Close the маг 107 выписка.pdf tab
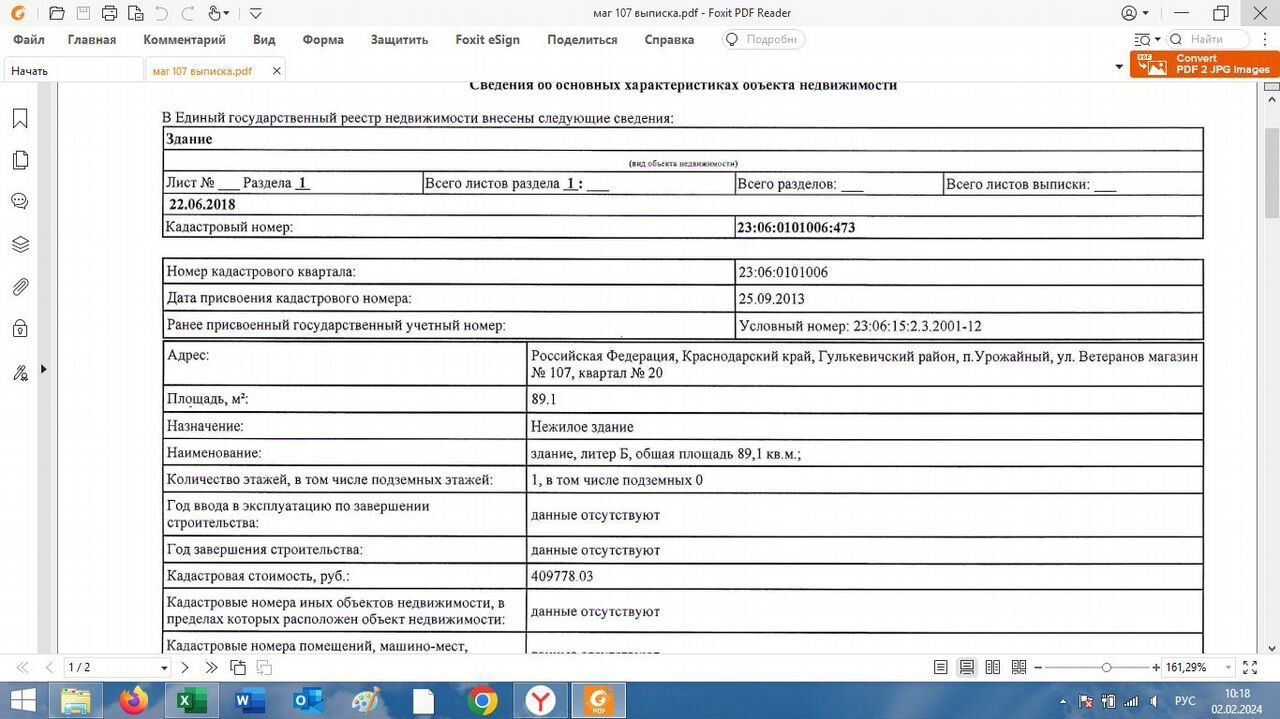The image size is (1280, 719). coord(277,71)
